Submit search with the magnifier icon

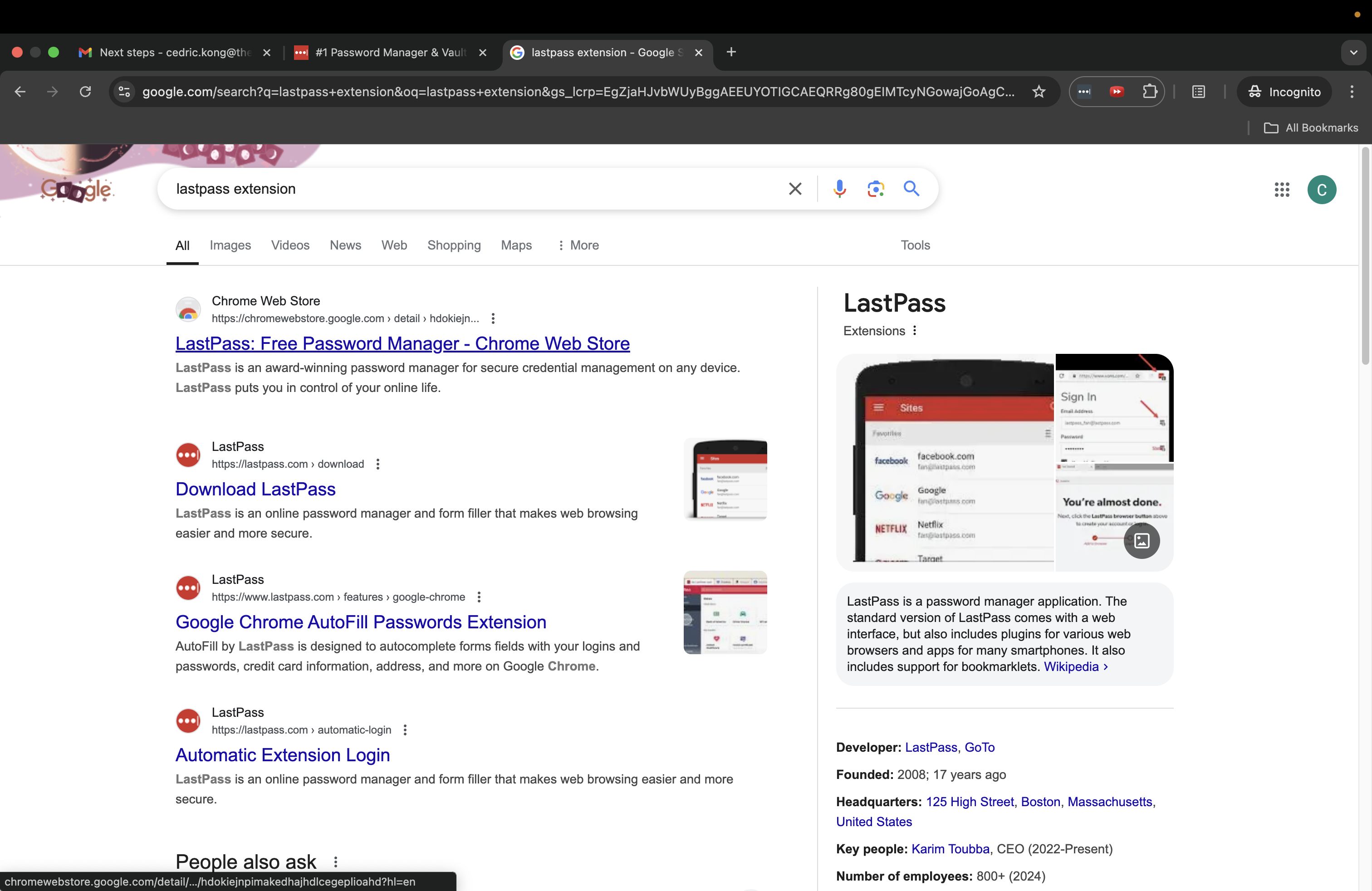(911, 188)
